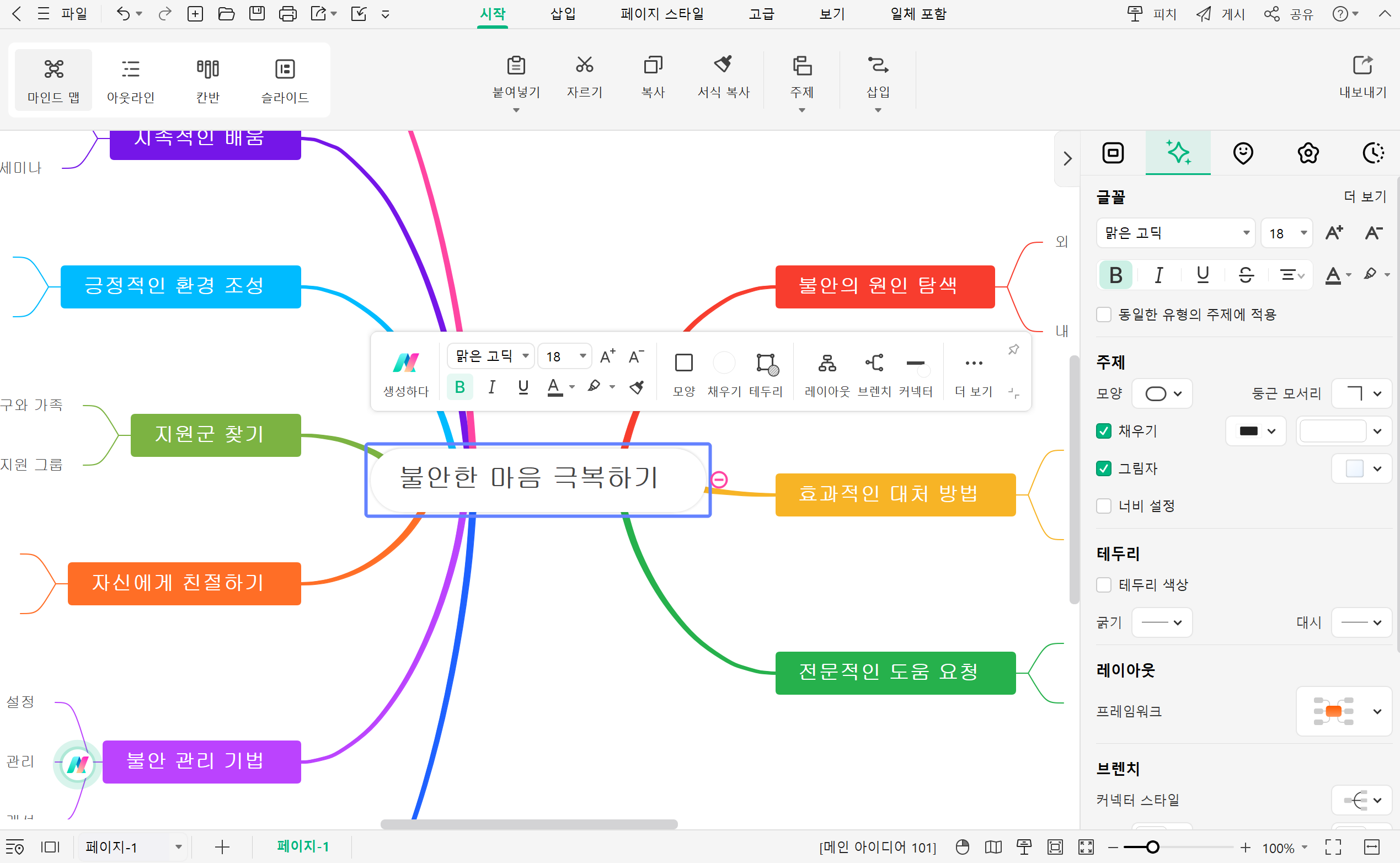Toggle bold B in floating toolbar
Viewport: 1400px width, 863px height.
coord(460,387)
